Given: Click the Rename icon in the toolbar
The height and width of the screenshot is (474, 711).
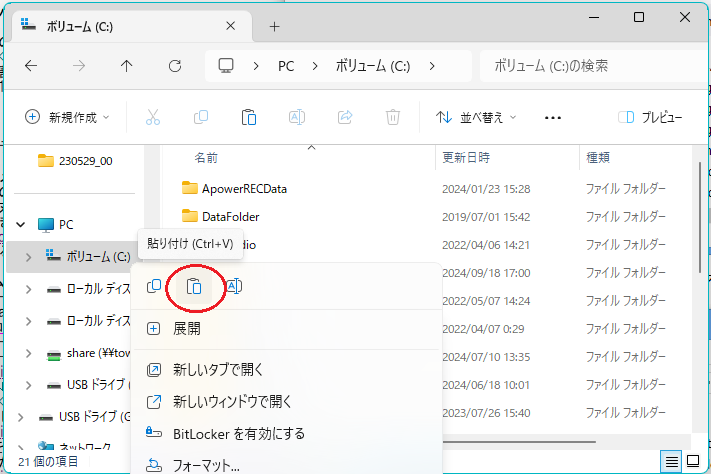Looking at the screenshot, I should point(297,117).
